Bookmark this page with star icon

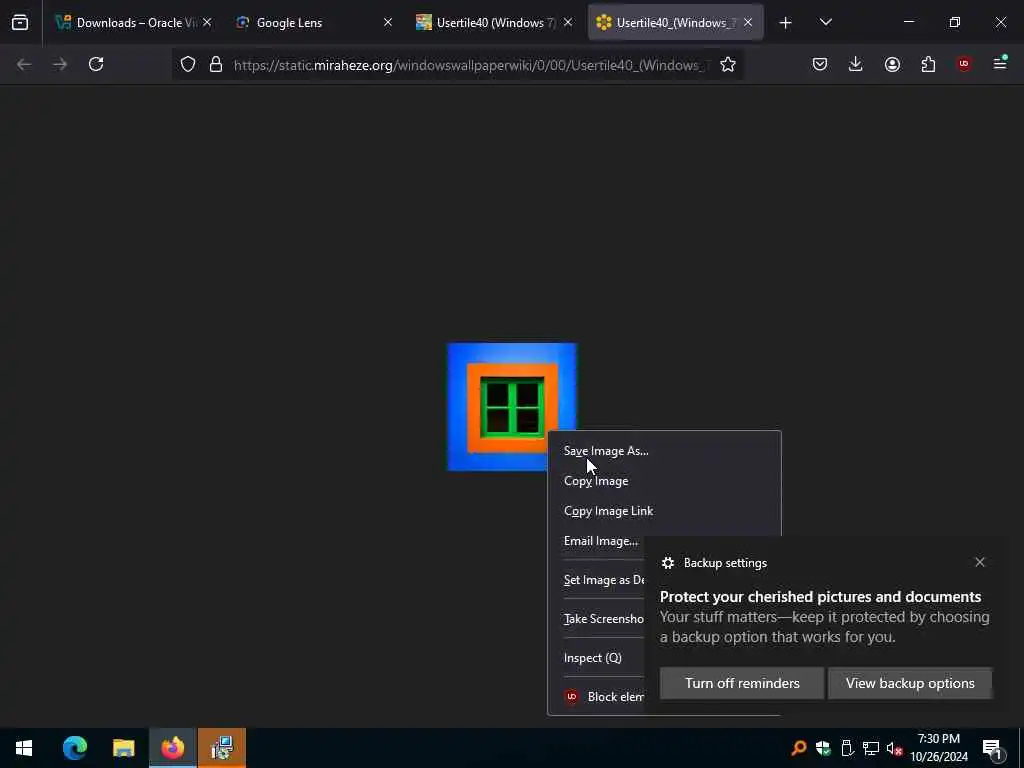pyautogui.click(x=728, y=64)
